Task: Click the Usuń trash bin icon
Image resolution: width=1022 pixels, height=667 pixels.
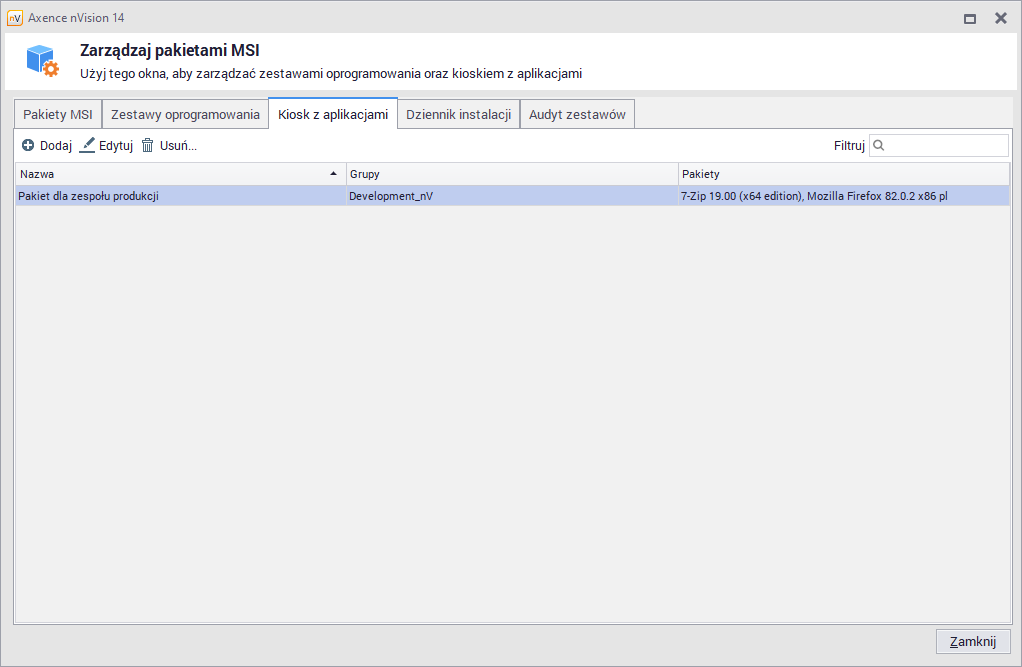Action: point(148,146)
